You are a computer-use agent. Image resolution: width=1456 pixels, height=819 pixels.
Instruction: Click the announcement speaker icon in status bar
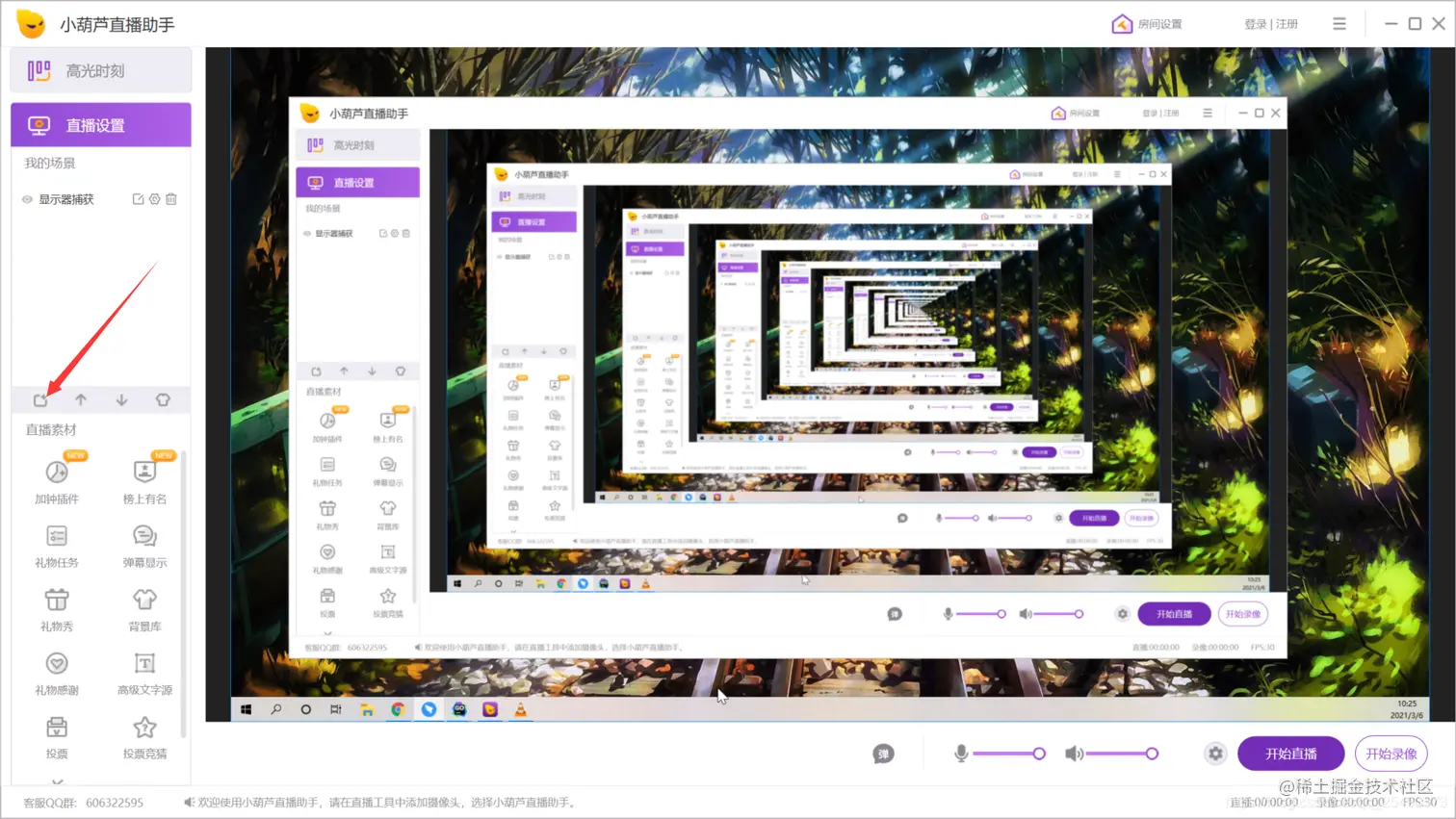[x=189, y=802]
